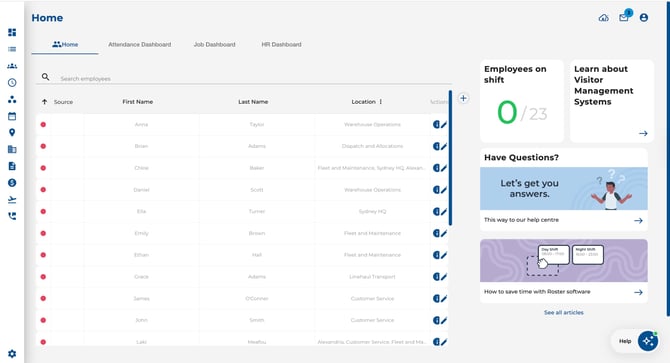Screen dimensions: 670x363
Task: Click the Employees on shift card
Action: (522, 101)
